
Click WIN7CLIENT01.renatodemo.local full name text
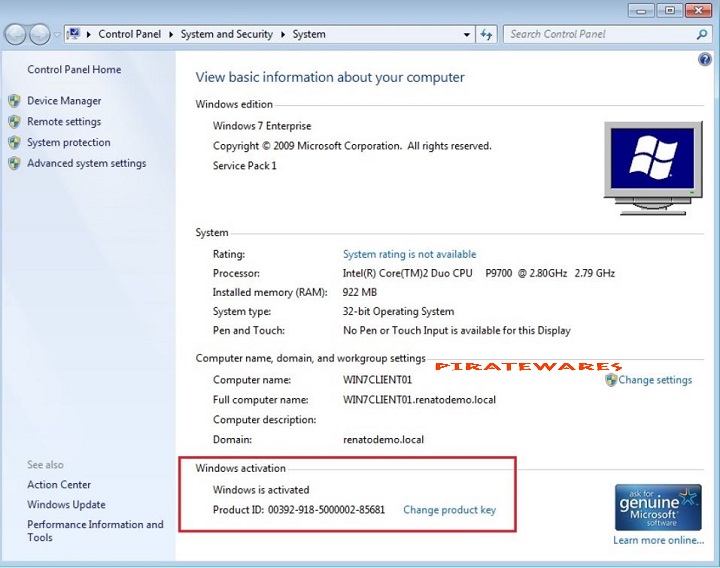pos(419,400)
